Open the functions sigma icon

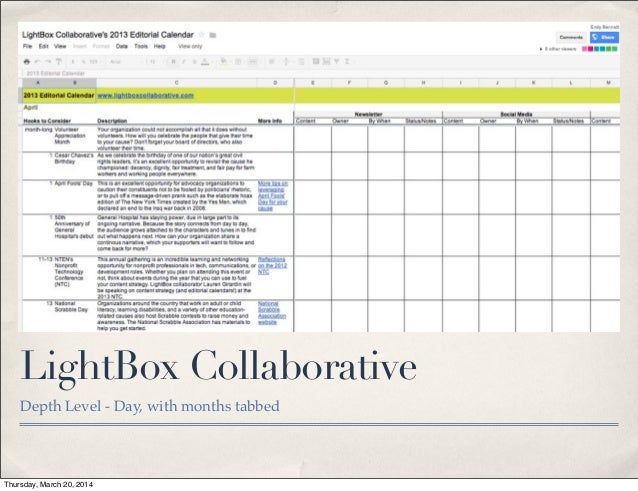click(347, 61)
